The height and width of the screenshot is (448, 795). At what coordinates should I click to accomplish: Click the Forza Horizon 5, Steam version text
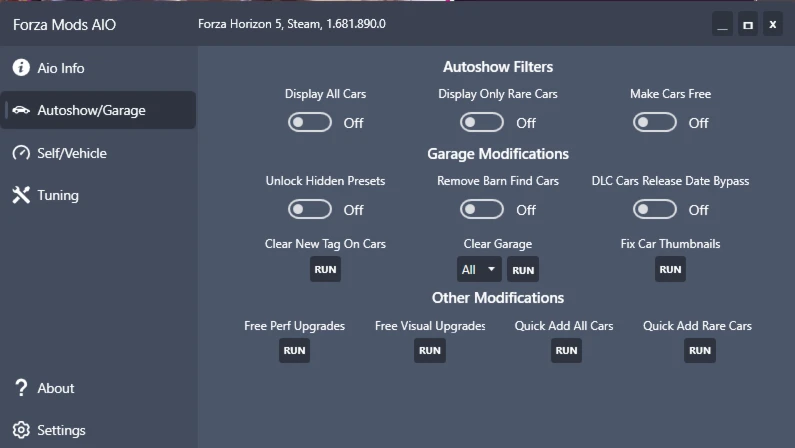pos(292,24)
